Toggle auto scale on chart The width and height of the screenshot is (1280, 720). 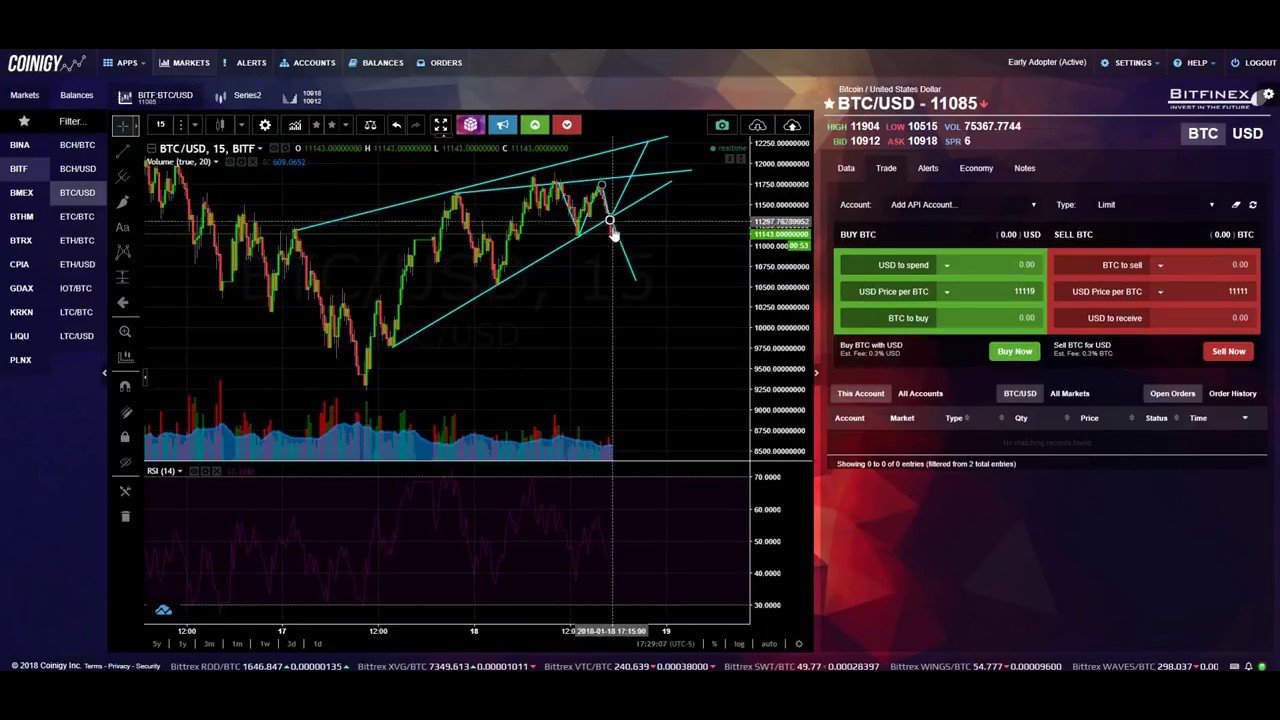point(769,644)
